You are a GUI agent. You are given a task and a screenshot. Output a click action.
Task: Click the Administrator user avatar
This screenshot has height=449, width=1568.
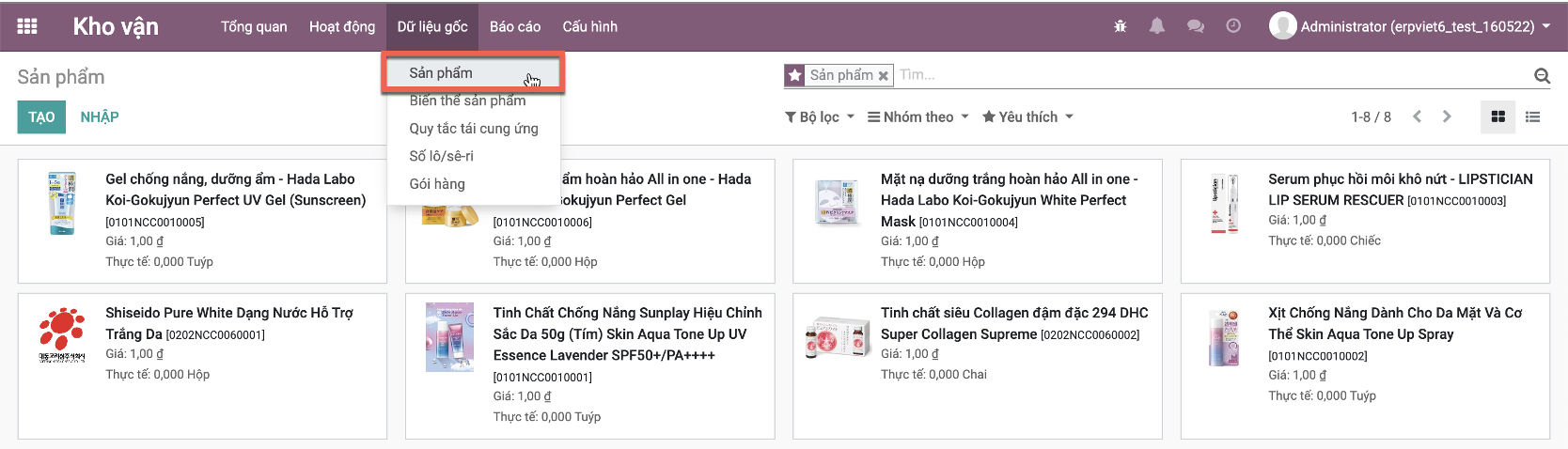tap(1282, 26)
